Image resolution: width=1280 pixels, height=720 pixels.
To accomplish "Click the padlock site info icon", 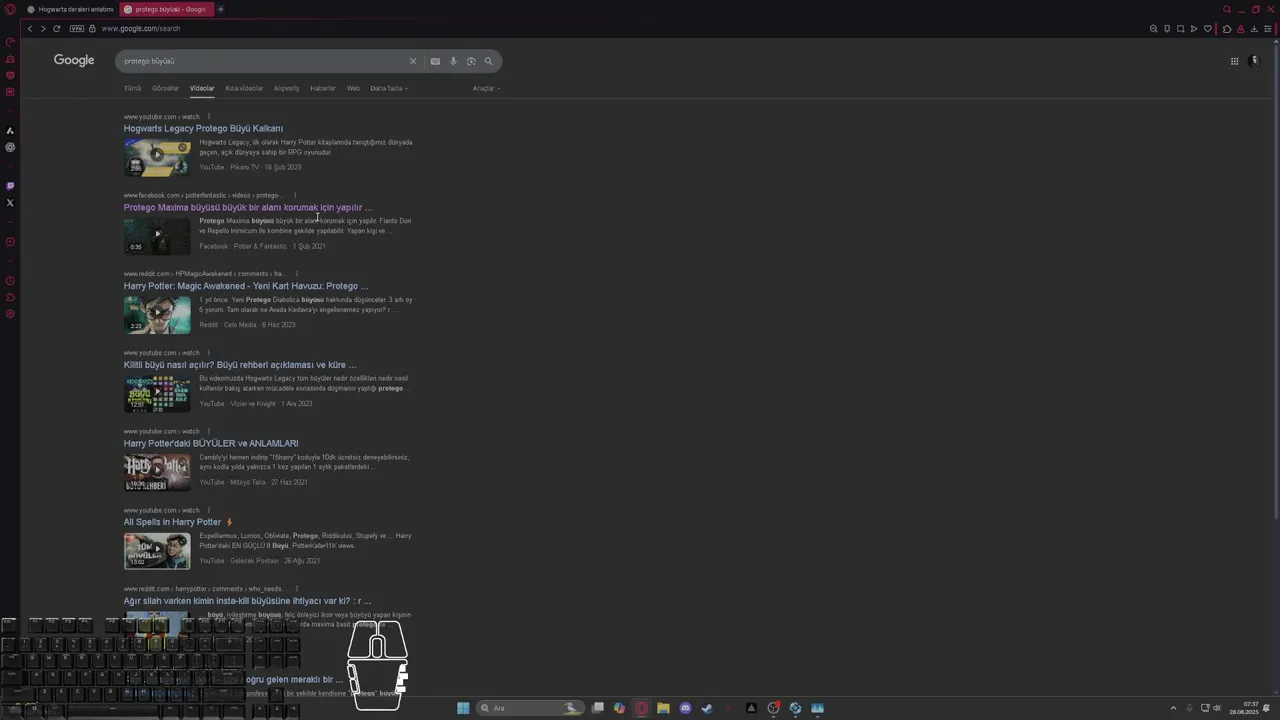I will point(92,29).
